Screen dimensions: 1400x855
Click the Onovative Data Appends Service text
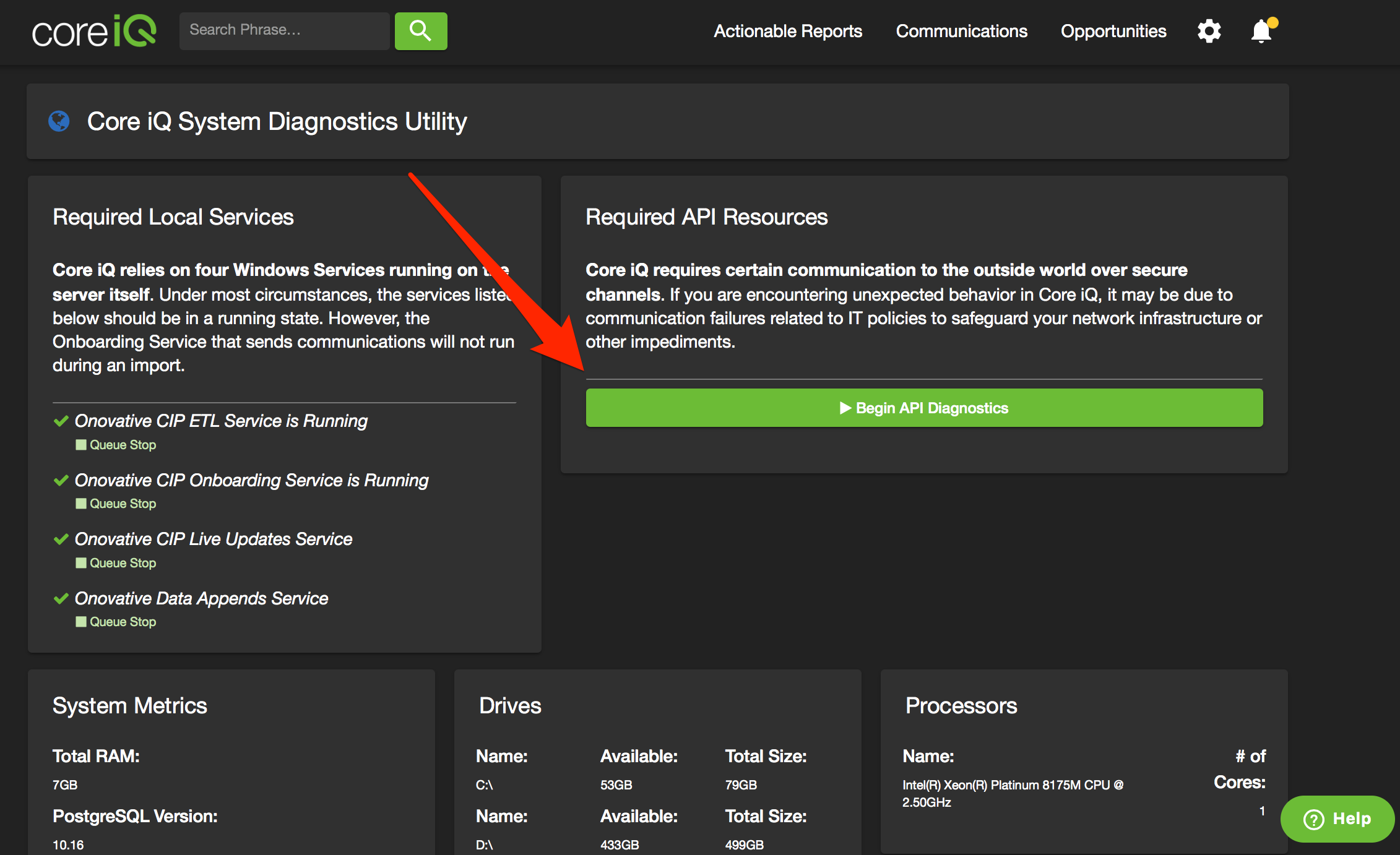(201, 599)
